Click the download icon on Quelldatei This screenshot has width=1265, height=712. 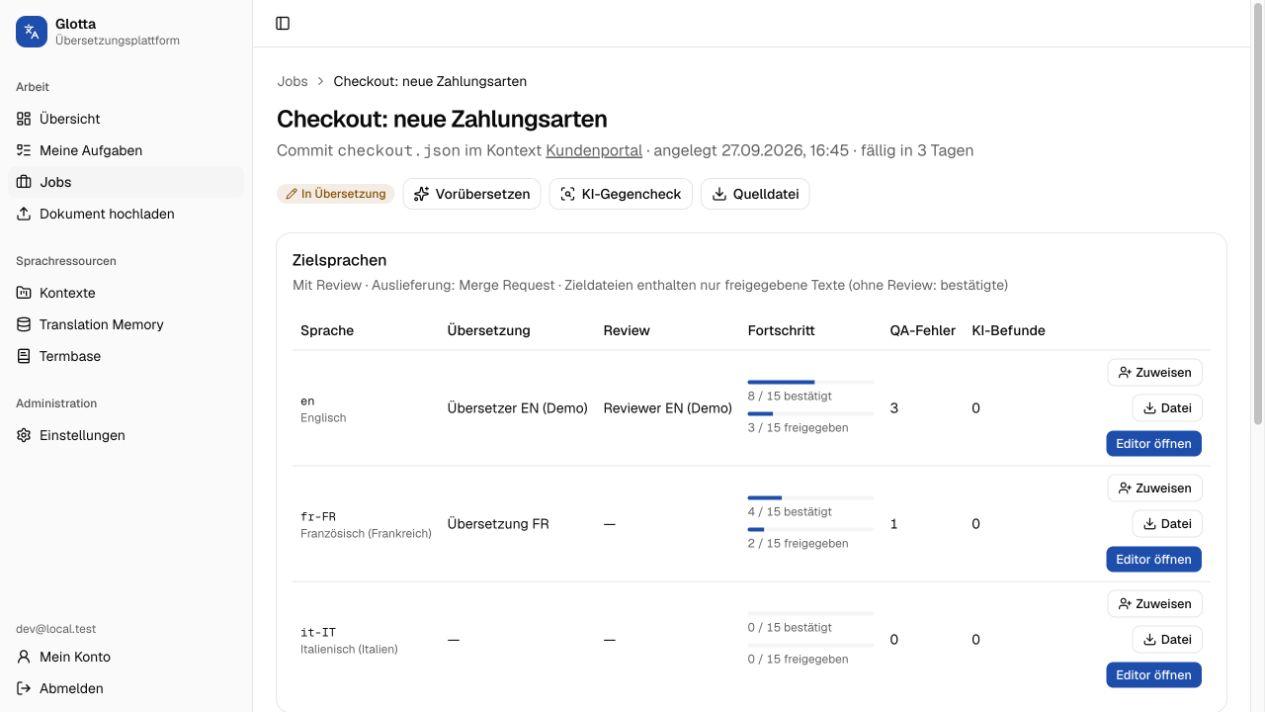click(719, 194)
